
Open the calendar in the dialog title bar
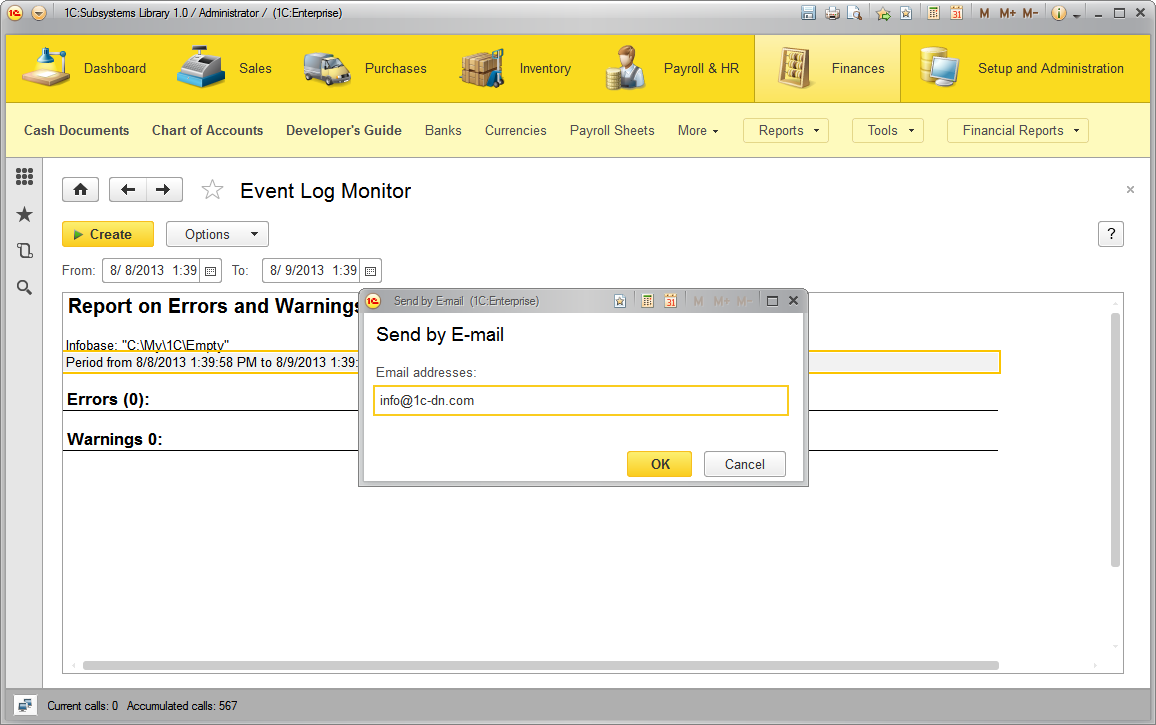(670, 301)
